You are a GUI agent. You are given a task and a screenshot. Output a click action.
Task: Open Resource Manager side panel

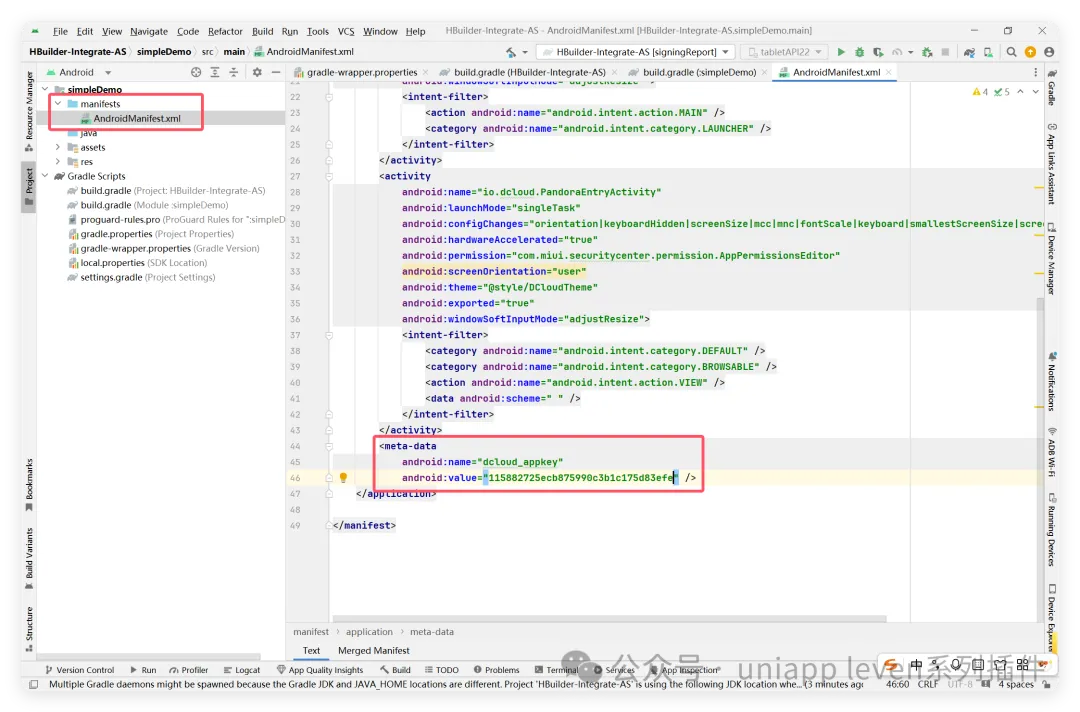coord(29,111)
